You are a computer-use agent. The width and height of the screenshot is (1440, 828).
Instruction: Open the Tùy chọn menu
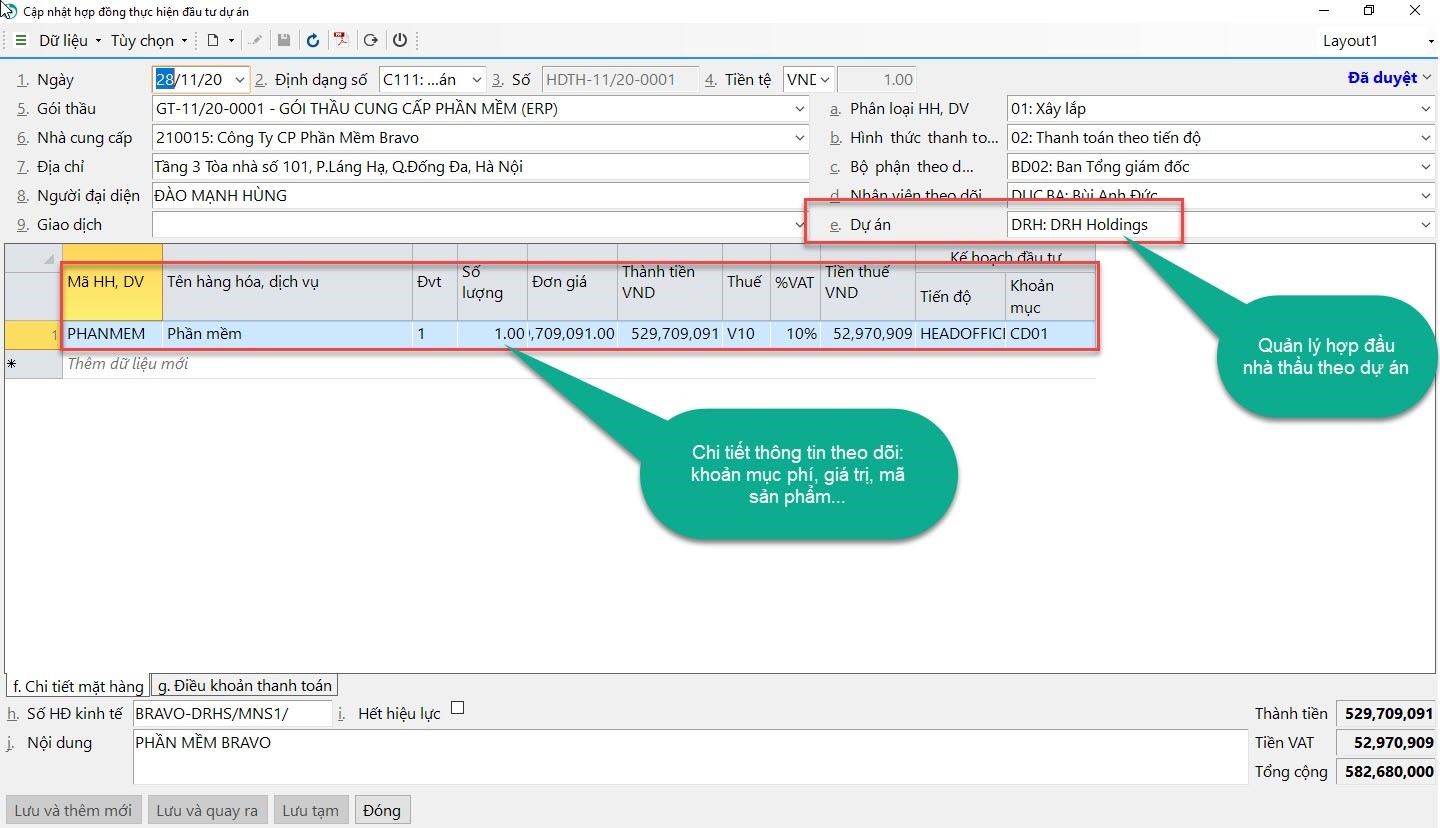[x=149, y=41]
